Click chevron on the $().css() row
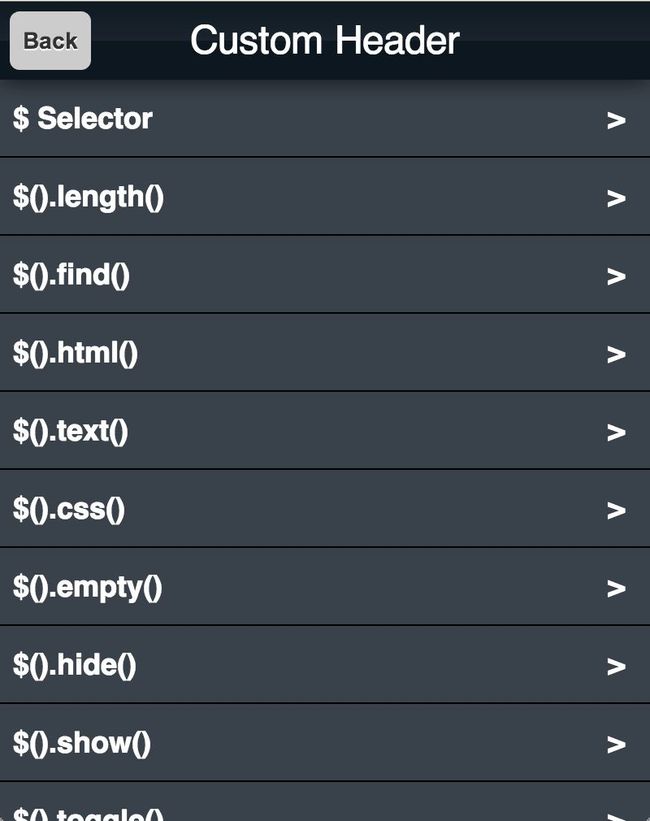 (x=616, y=511)
